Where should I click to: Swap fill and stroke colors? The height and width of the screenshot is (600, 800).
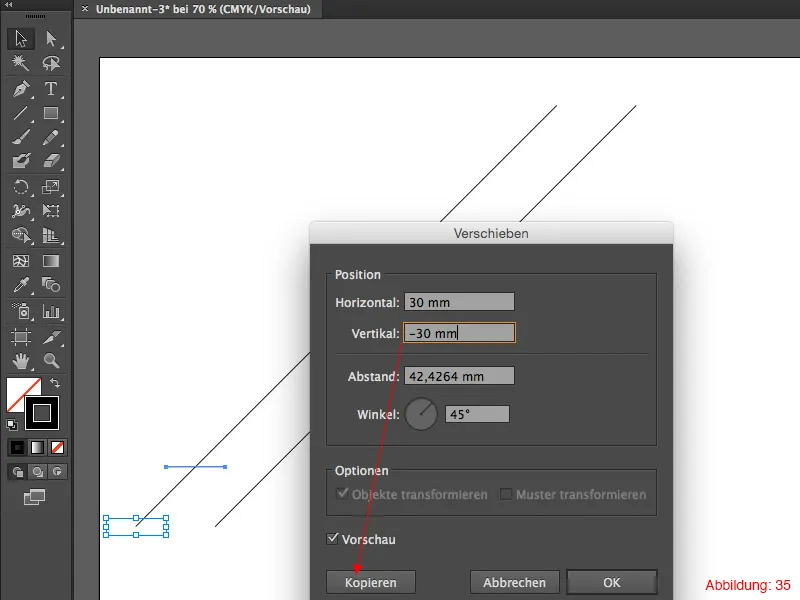(x=55, y=383)
